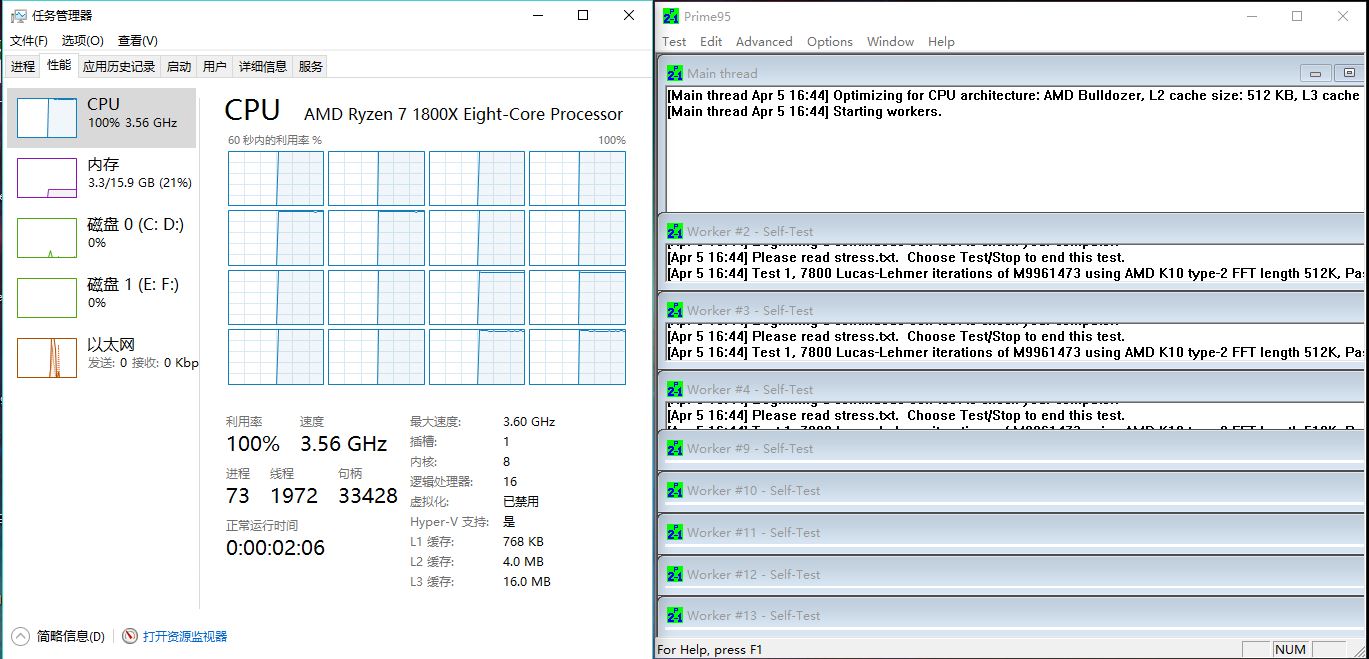Open the Options menu in Prime95
This screenshot has width=1369, height=659.
pos(830,42)
